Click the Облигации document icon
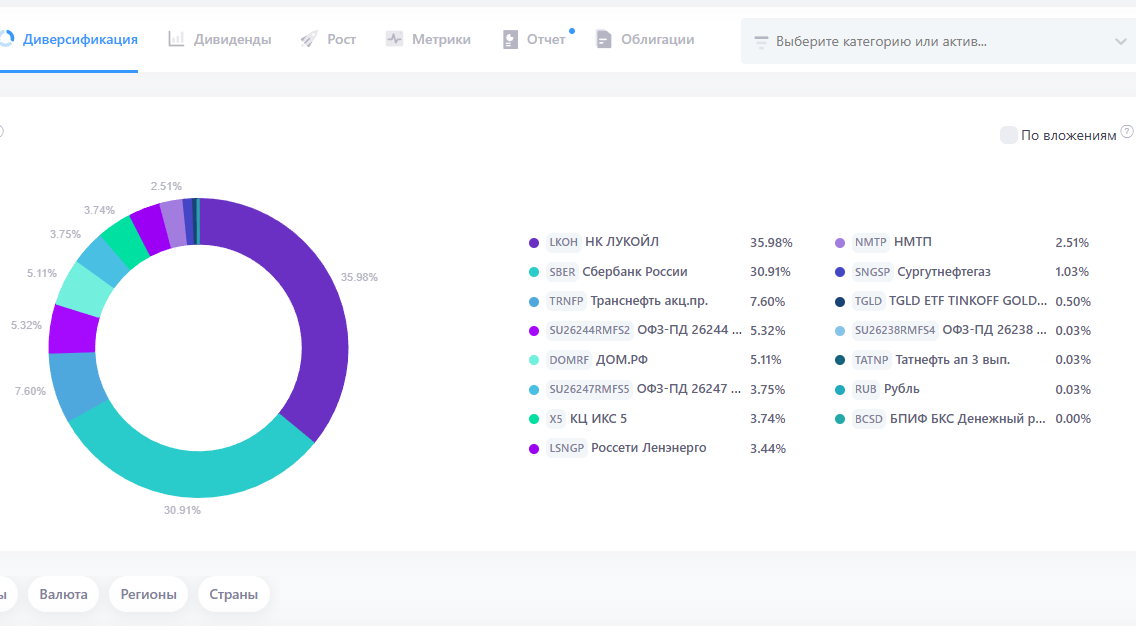 tap(604, 39)
